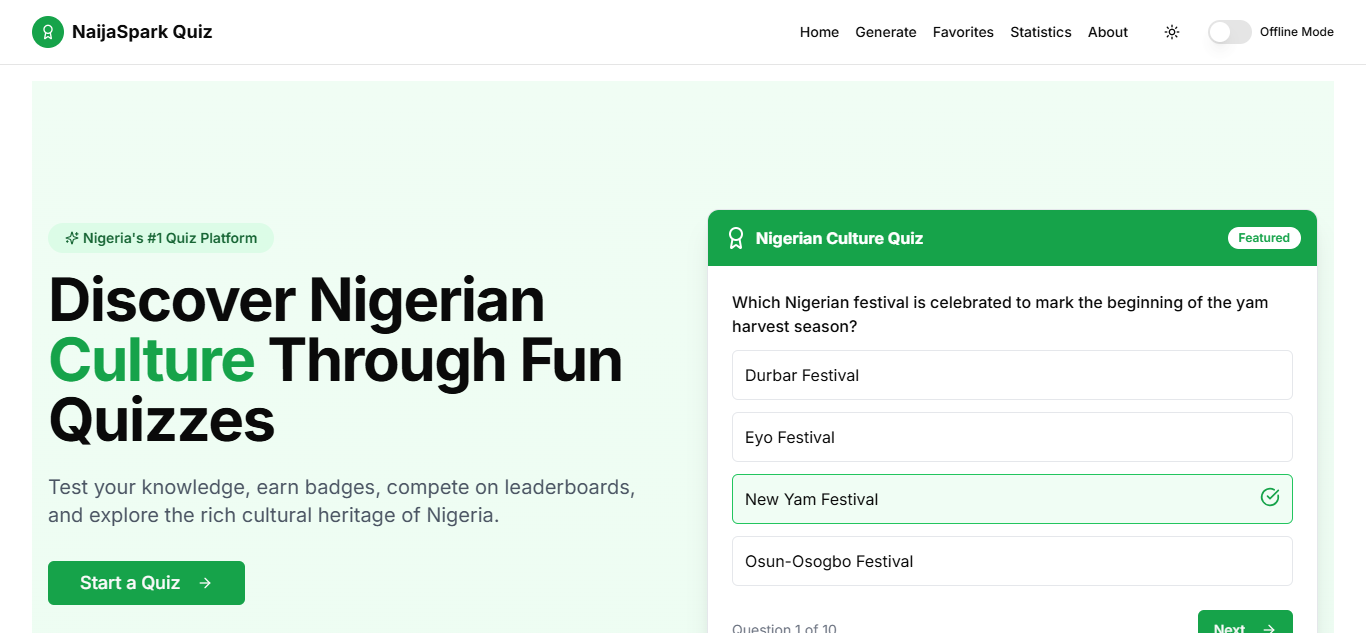Click the NaijaSpark Quiz logo badge icon
Viewport: 1366px width, 633px height.
click(48, 32)
